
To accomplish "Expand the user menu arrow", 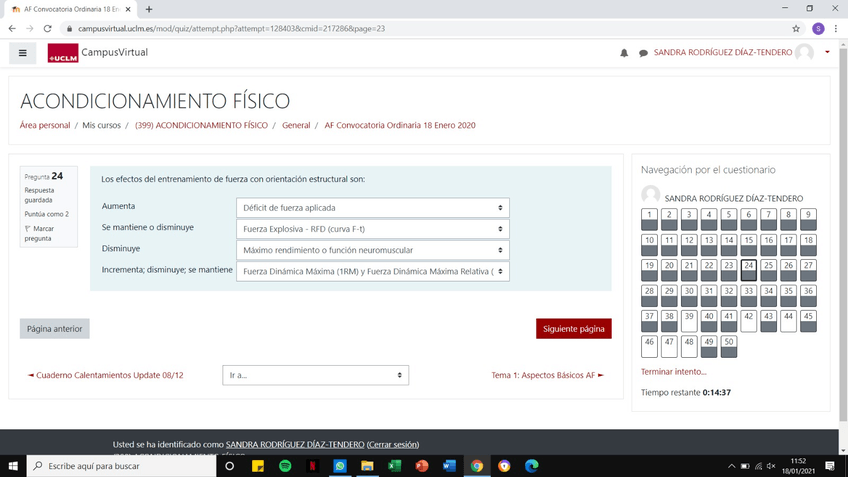I will [x=827, y=52].
